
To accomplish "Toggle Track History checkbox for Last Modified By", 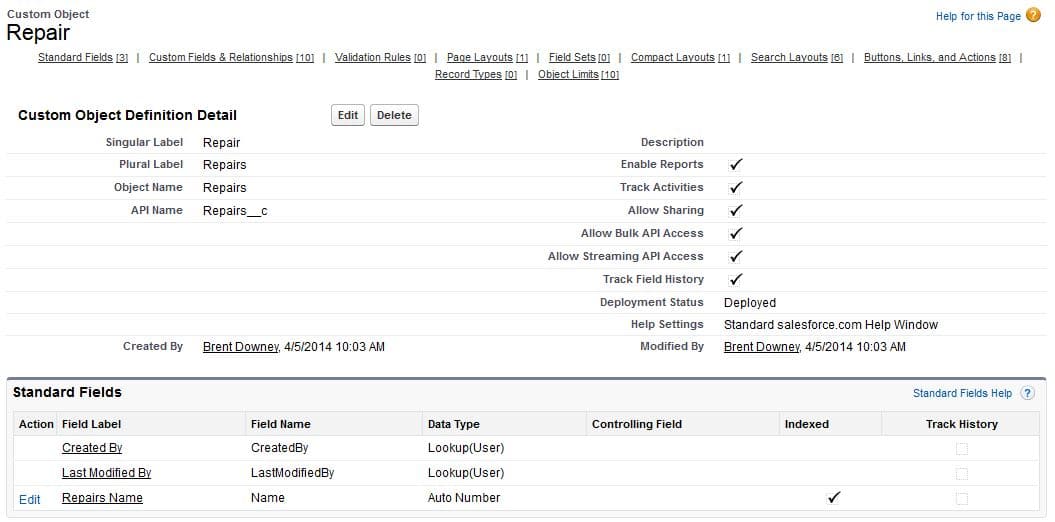I will (961, 473).
